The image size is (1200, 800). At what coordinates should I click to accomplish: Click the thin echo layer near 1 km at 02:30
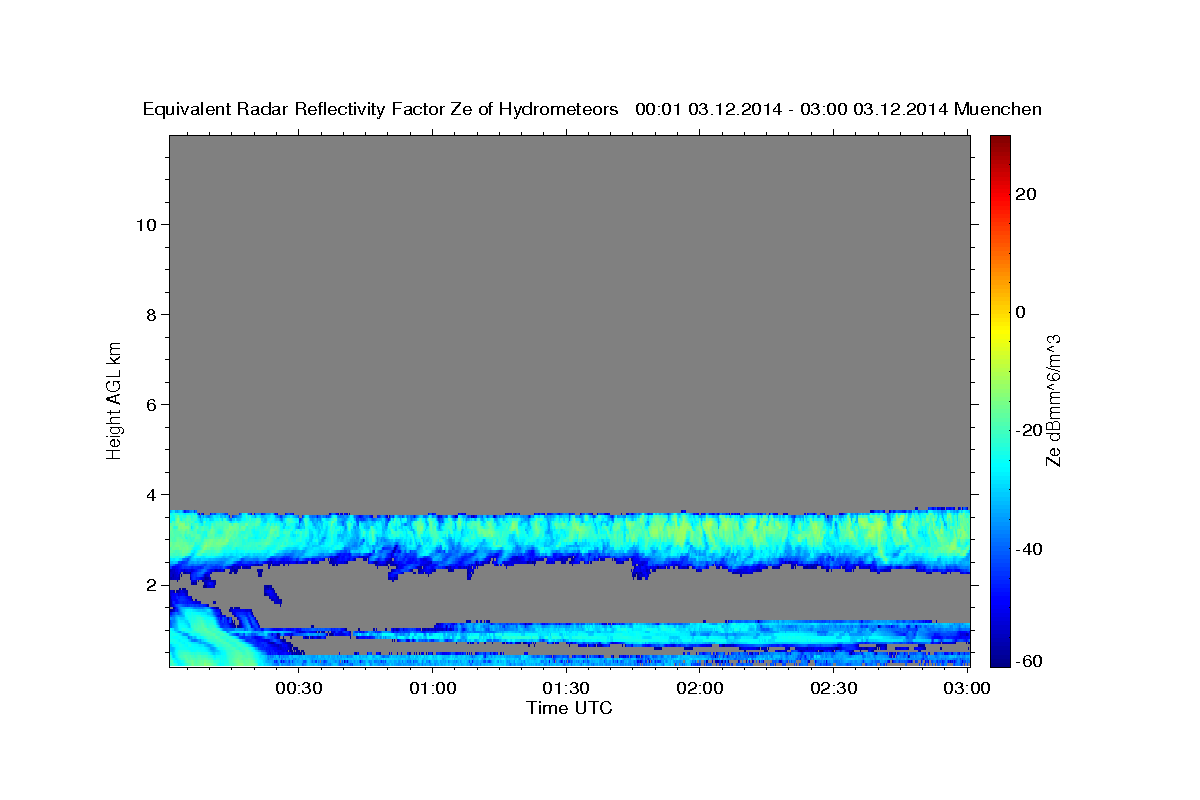point(833,634)
